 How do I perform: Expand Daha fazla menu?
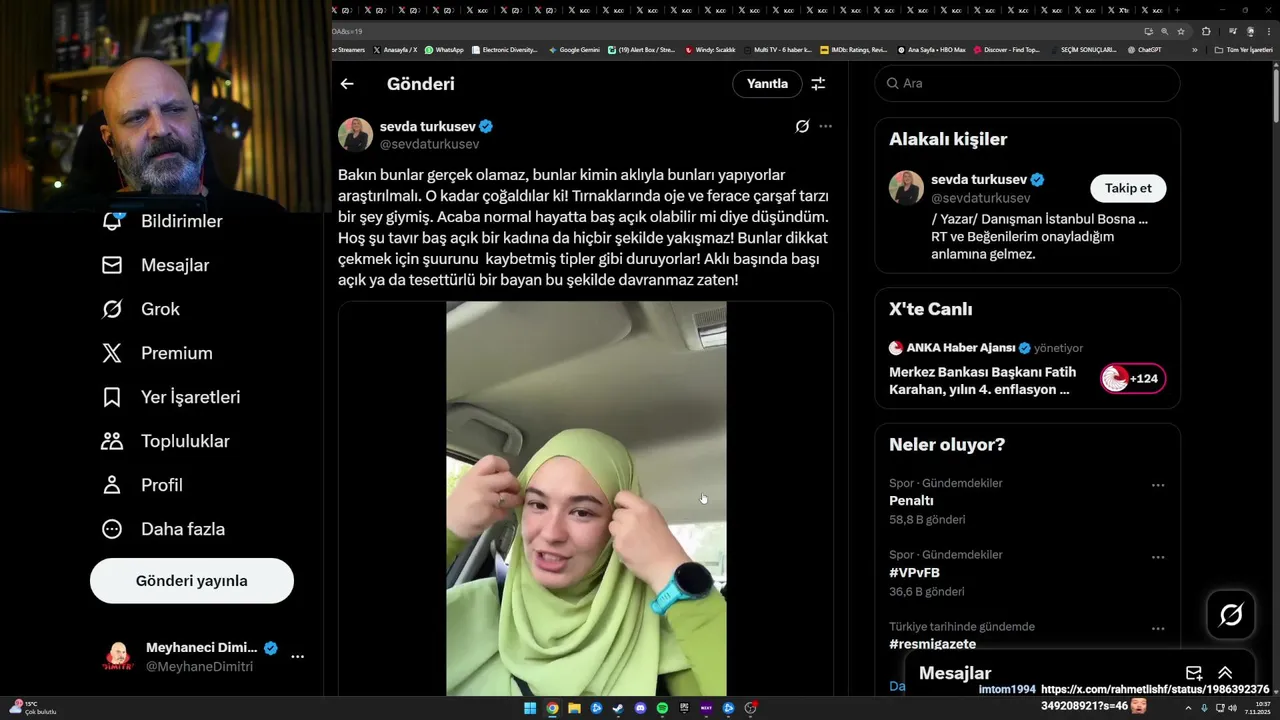[x=163, y=529]
